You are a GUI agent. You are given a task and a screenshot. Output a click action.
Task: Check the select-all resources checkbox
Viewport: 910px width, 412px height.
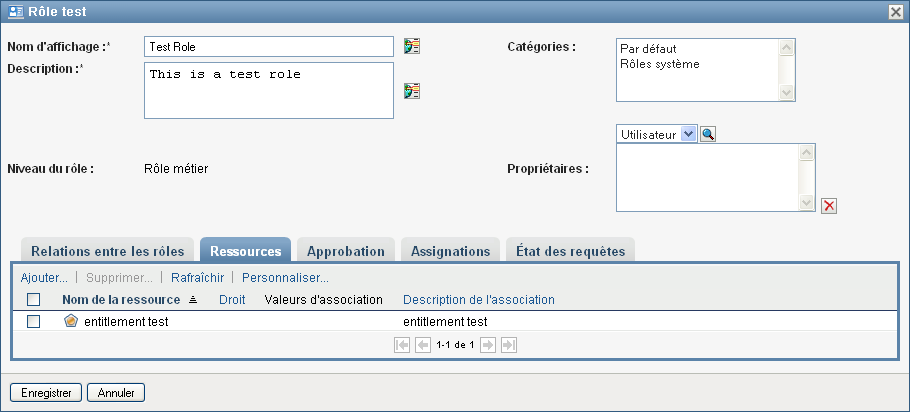tap(34, 299)
